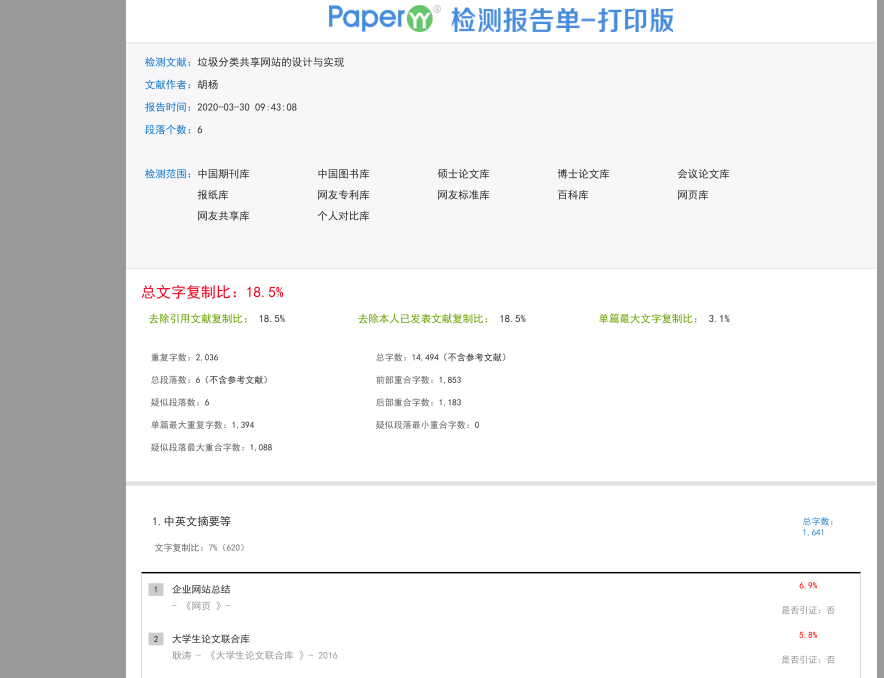Open source entry 企业网站总结

pos(201,590)
